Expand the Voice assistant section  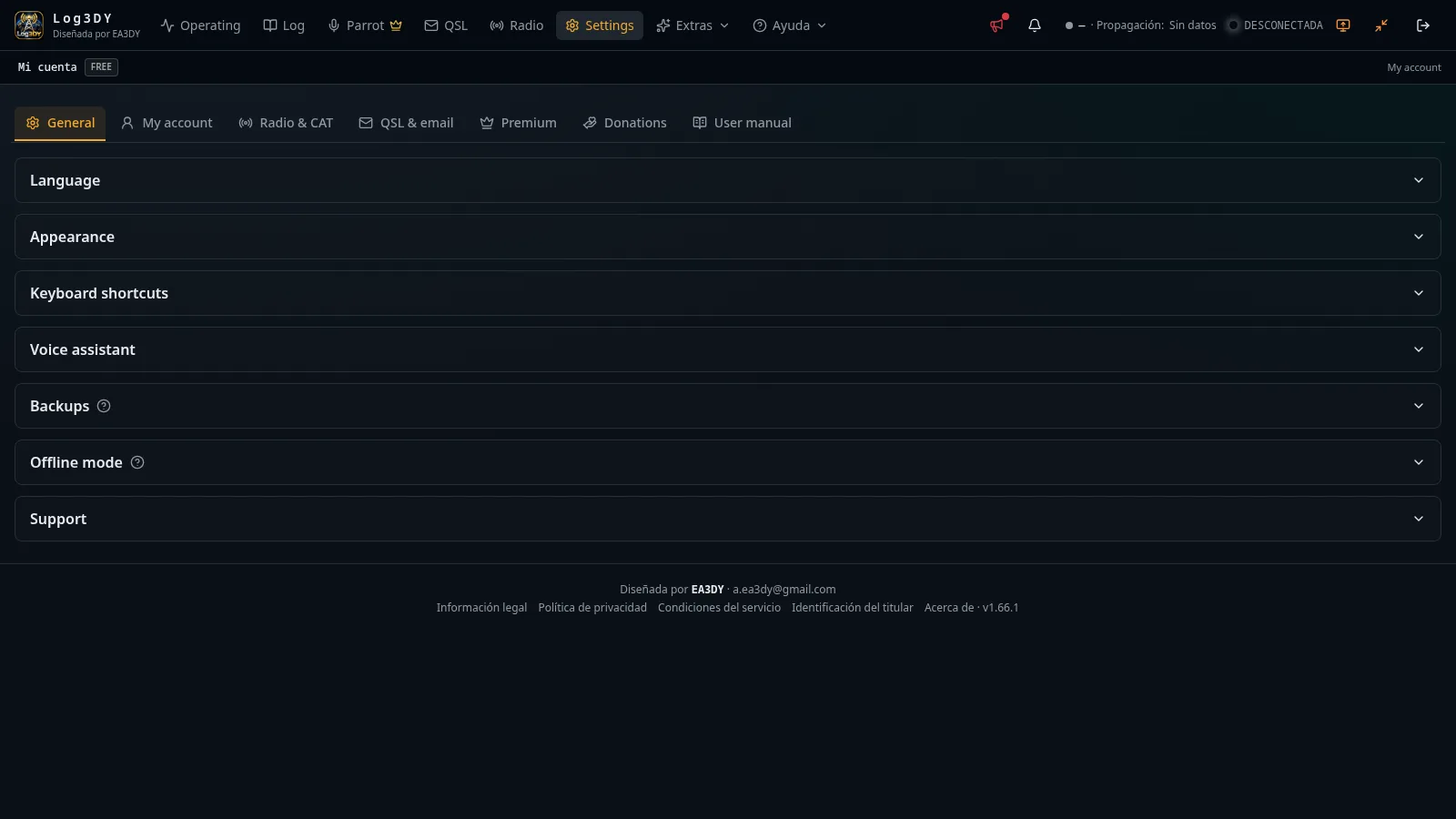[728, 349]
